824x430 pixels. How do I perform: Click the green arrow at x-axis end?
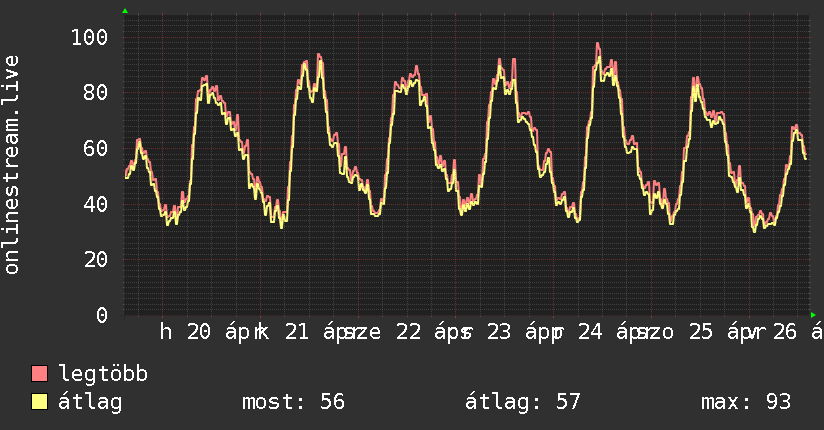(813, 315)
